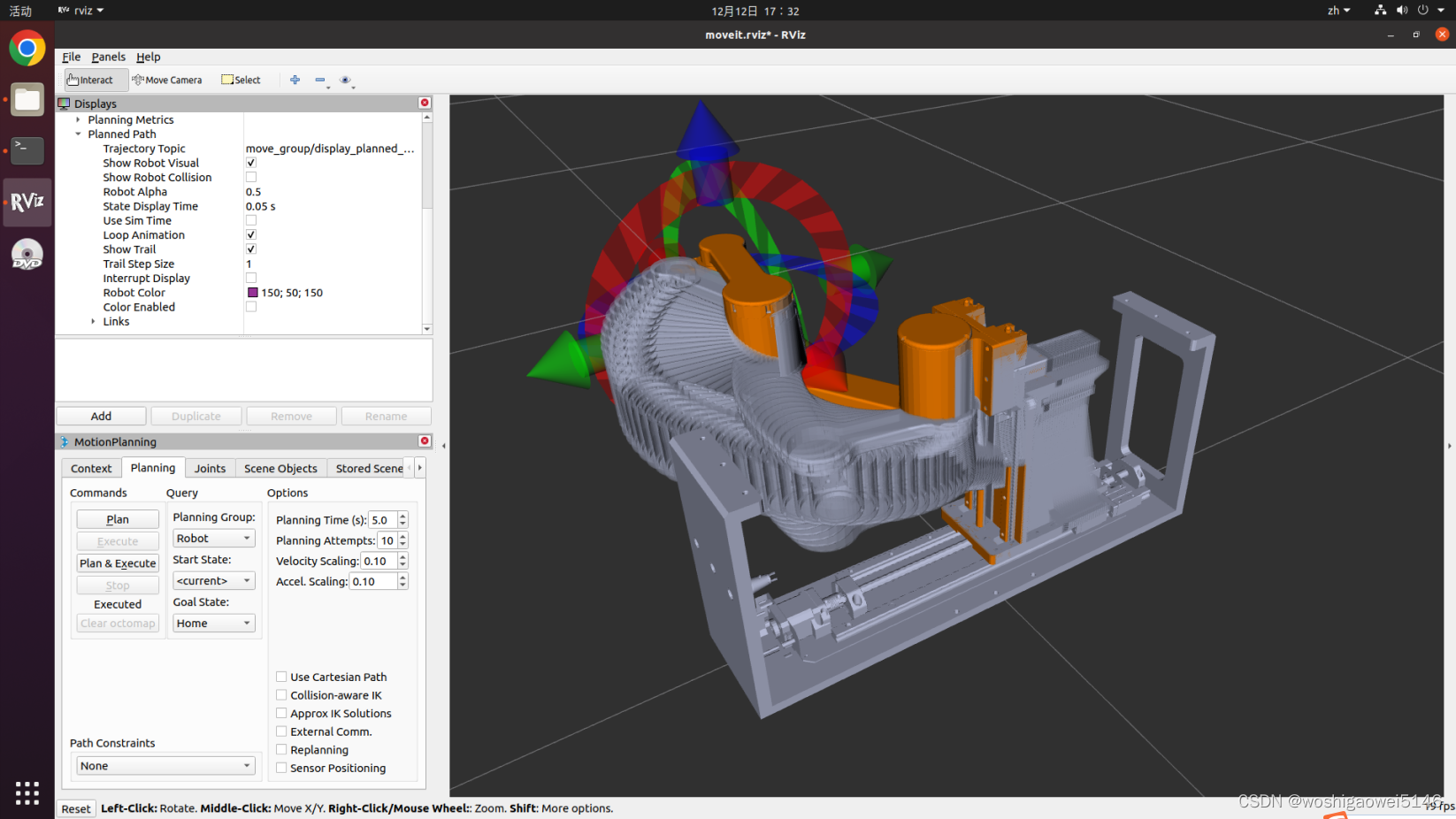Expand the right-side panel handle arrow

tap(1449, 446)
